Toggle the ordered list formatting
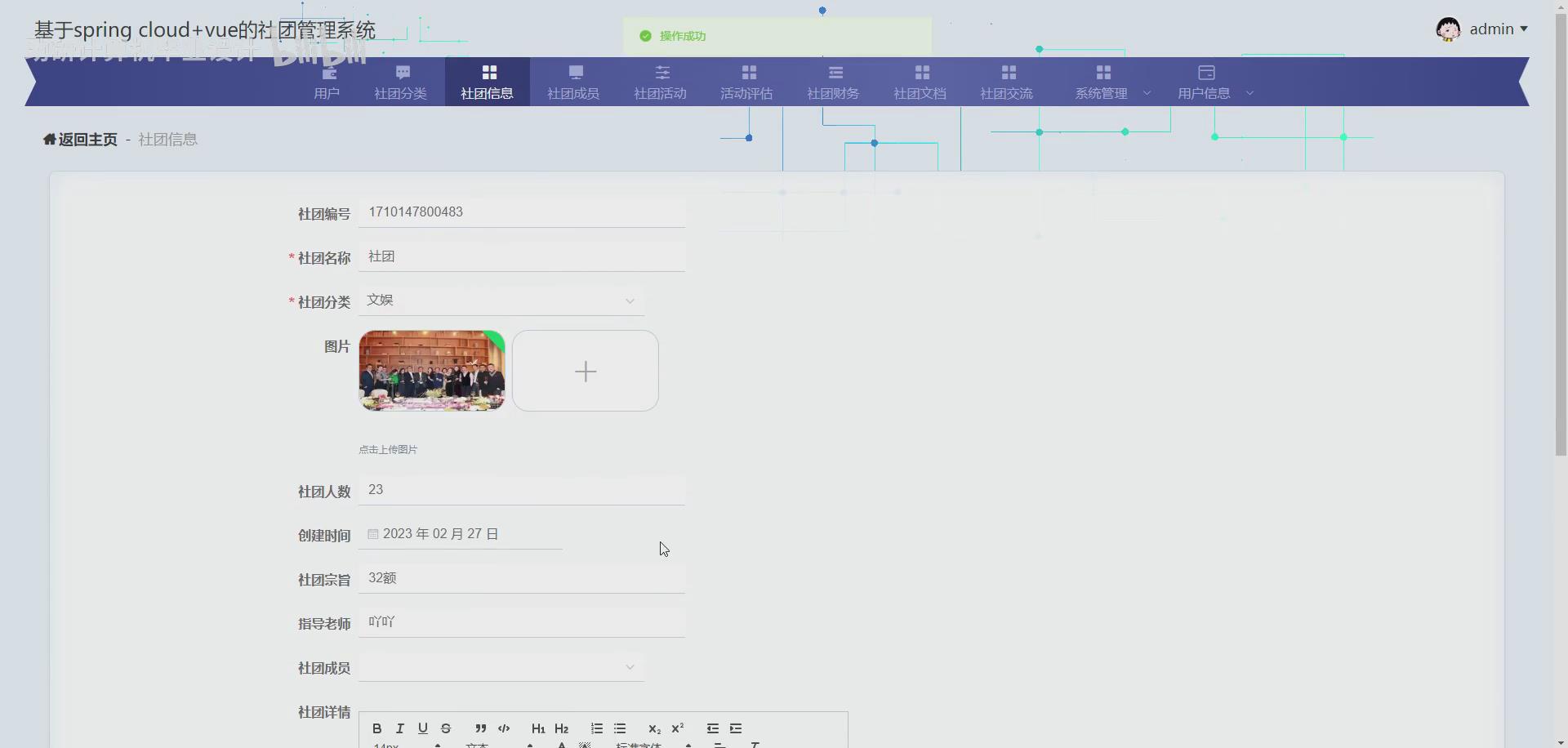Screen dimensions: 1568x748 point(597,728)
